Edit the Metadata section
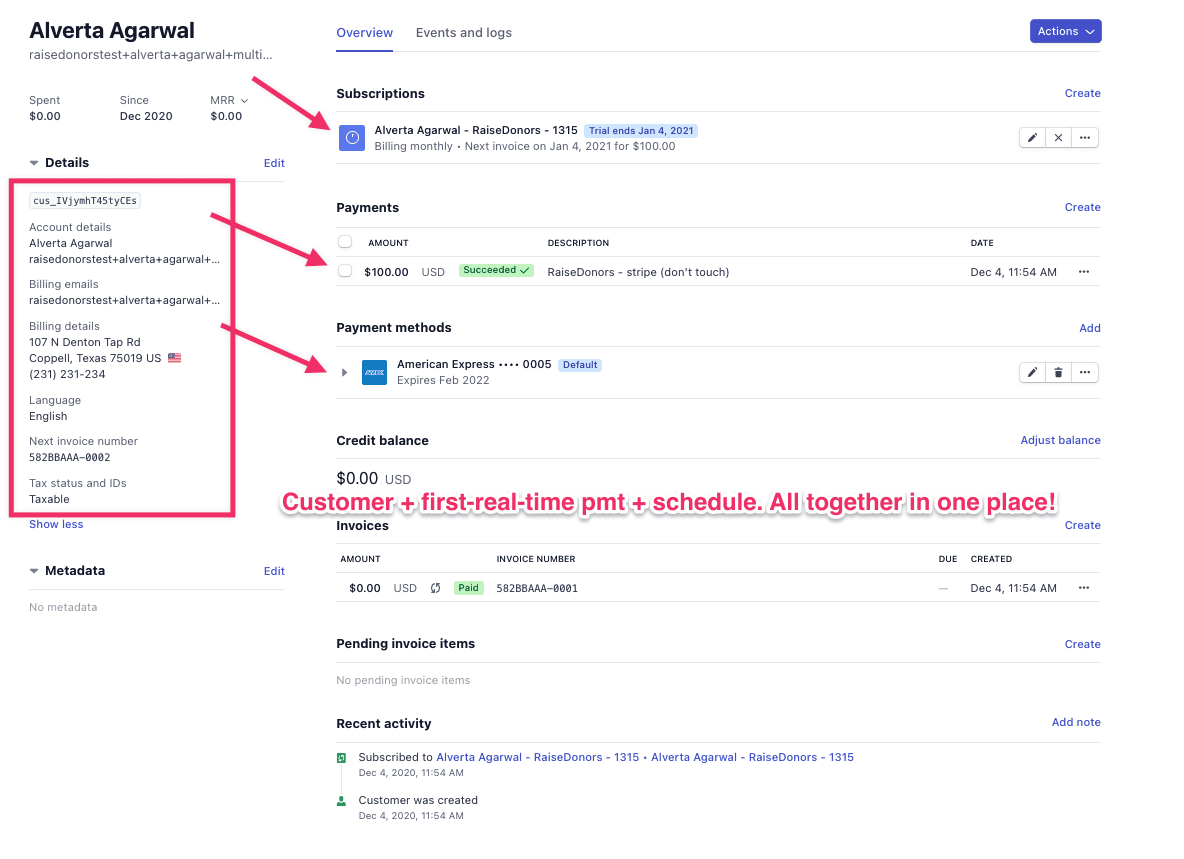 (274, 571)
